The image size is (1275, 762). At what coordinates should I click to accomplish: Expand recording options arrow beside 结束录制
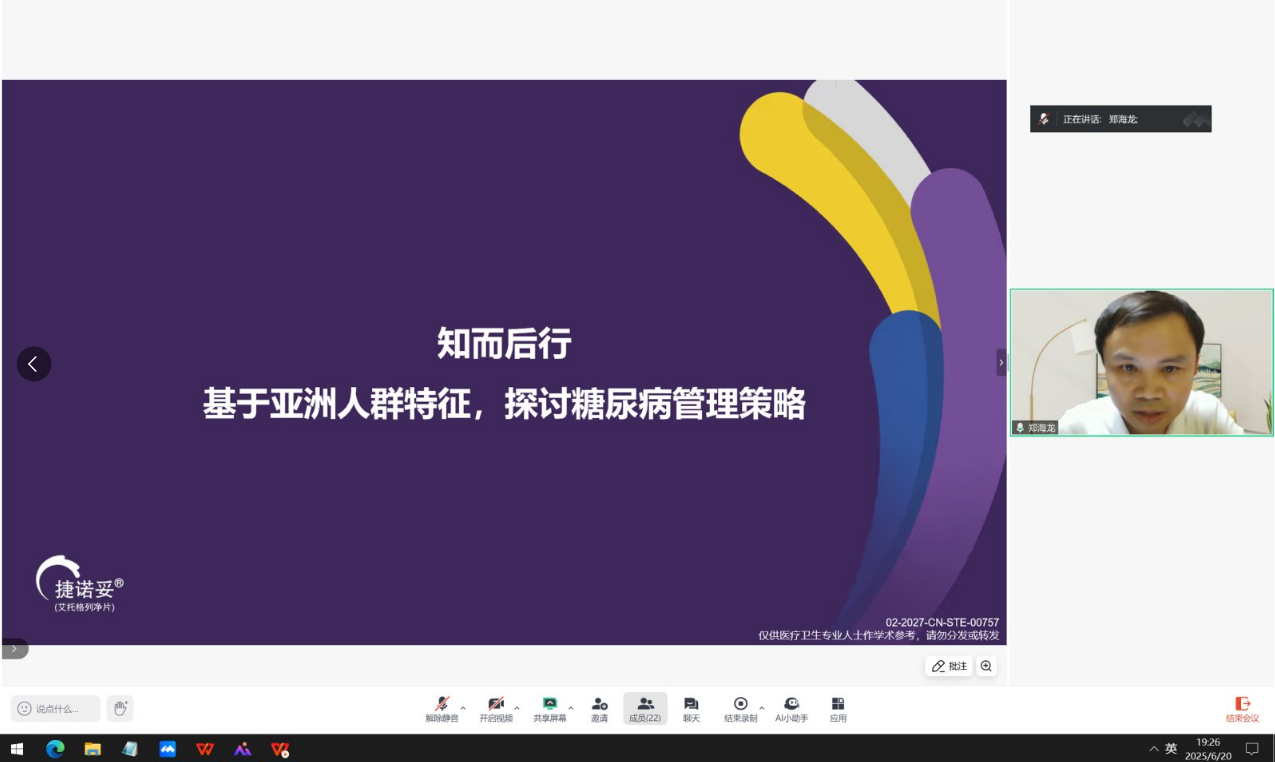click(762, 708)
